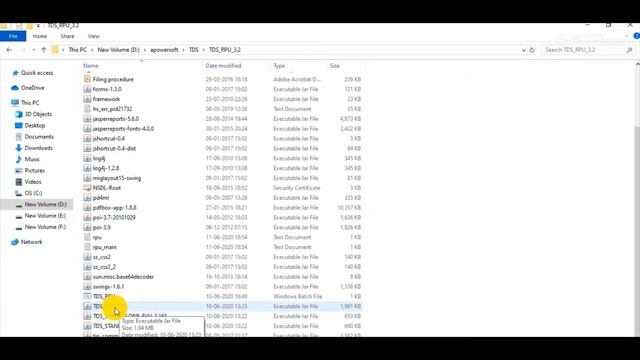Image resolution: width=640 pixels, height=360 pixels.
Task: Open Network in navigation pane
Action: click(31, 242)
